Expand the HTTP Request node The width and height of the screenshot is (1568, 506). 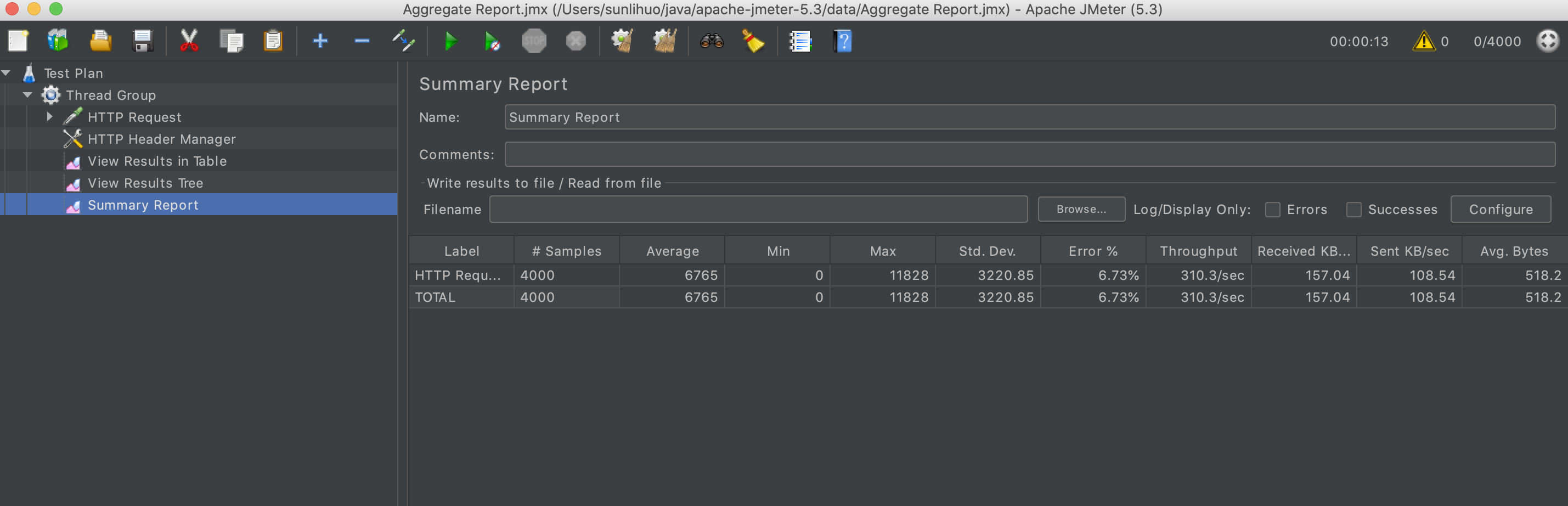click(49, 117)
